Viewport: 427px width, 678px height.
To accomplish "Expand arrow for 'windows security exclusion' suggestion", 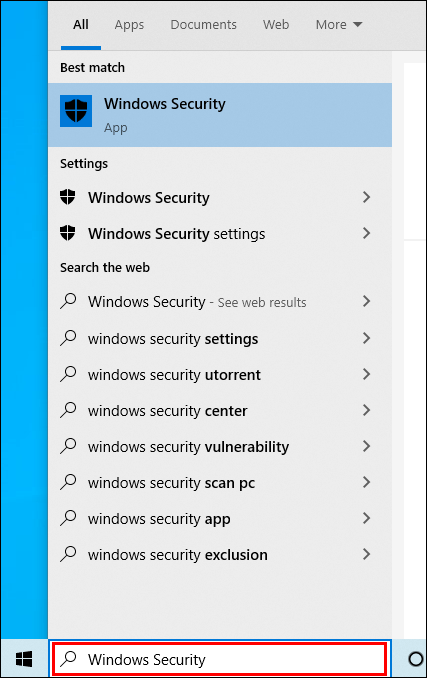I will coord(366,554).
